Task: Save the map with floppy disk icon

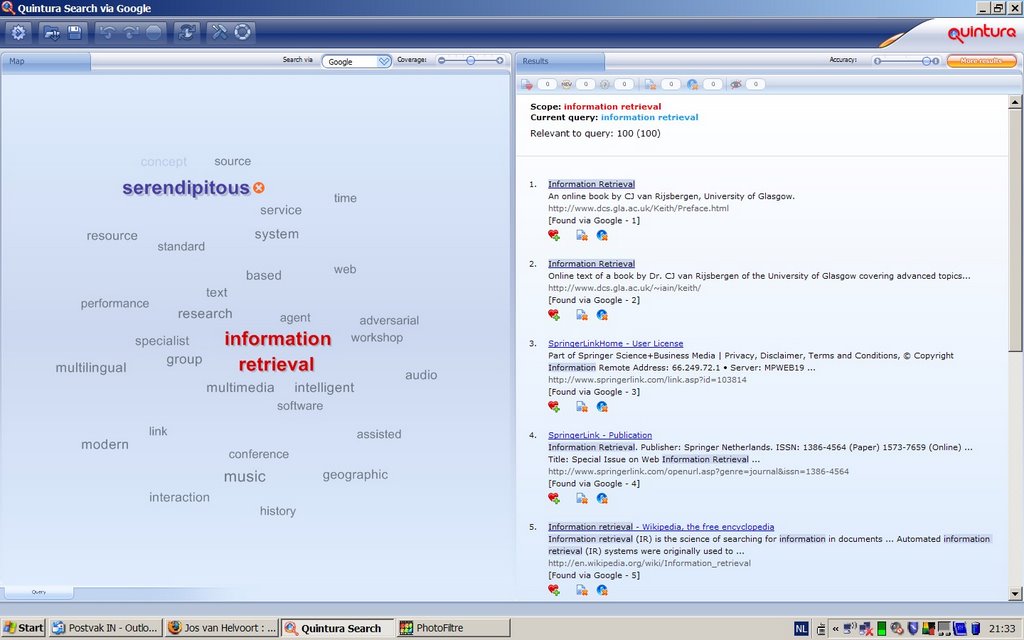Action: point(74,33)
